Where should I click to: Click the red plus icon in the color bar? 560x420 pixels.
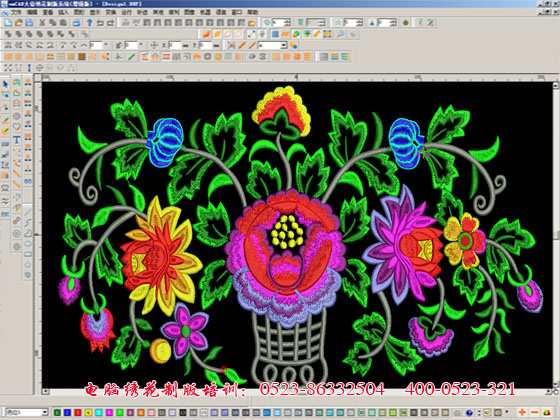click(x=522, y=412)
